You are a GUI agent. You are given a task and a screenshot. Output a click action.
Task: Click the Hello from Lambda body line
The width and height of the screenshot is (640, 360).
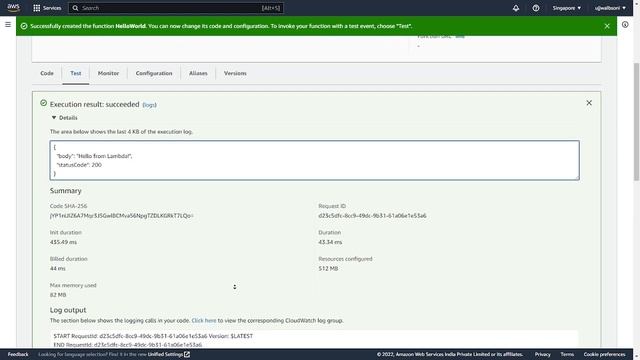[x=94, y=156]
